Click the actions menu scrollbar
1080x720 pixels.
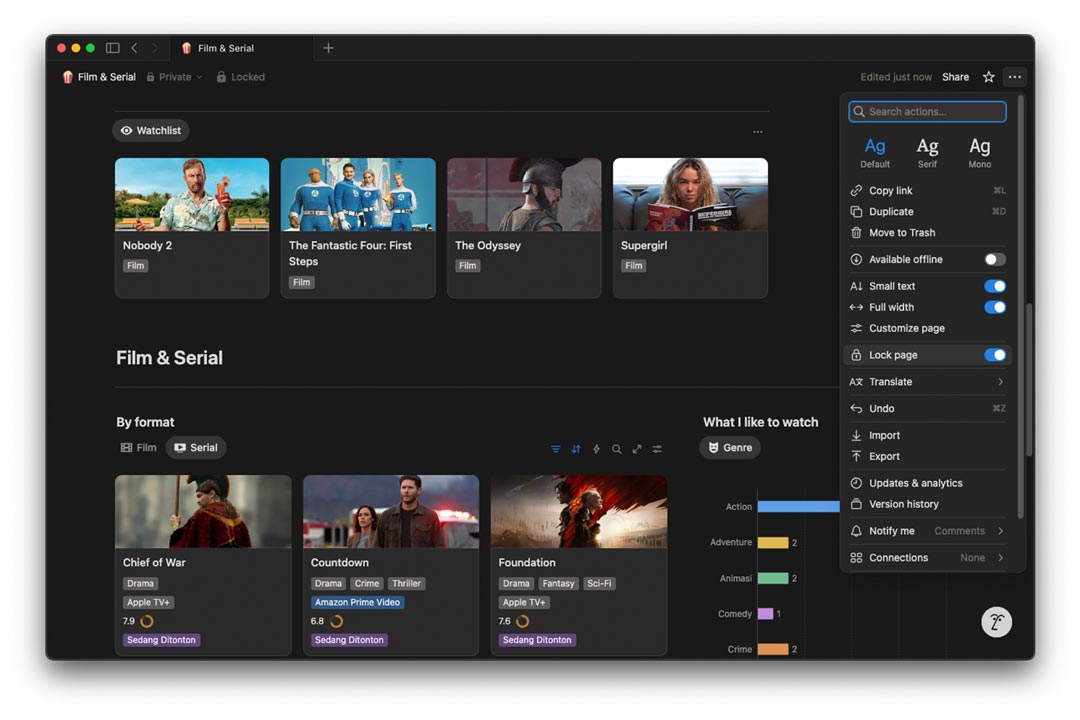click(x=1021, y=307)
